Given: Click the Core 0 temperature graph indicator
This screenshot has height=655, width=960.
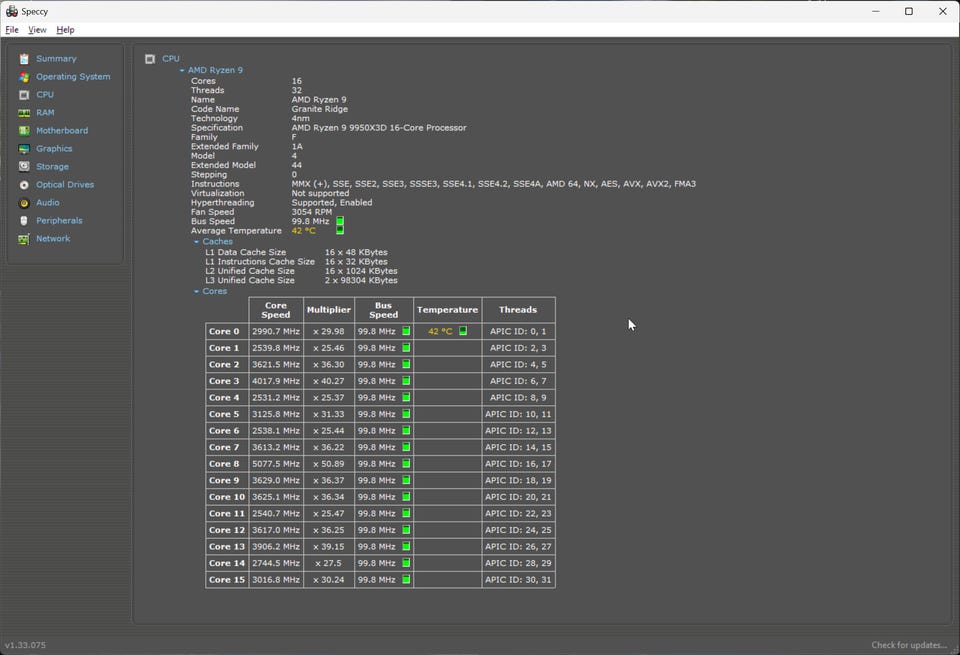Looking at the screenshot, I should click(x=463, y=331).
